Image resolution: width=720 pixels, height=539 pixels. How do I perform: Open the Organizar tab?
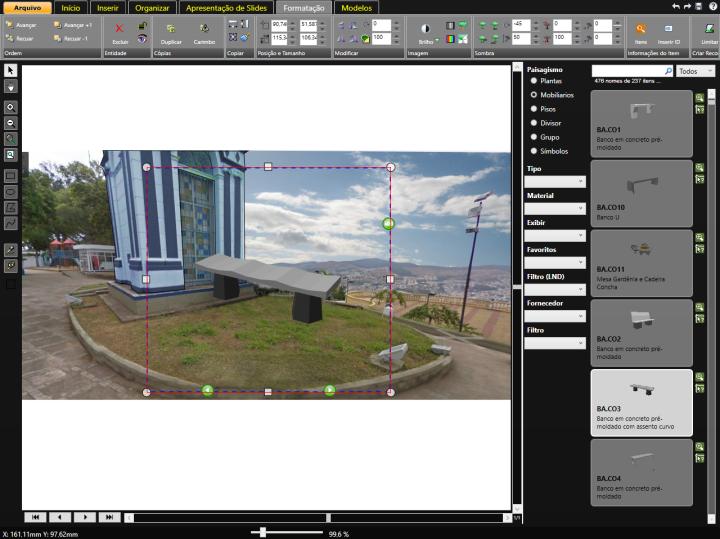tap(152, 8)
